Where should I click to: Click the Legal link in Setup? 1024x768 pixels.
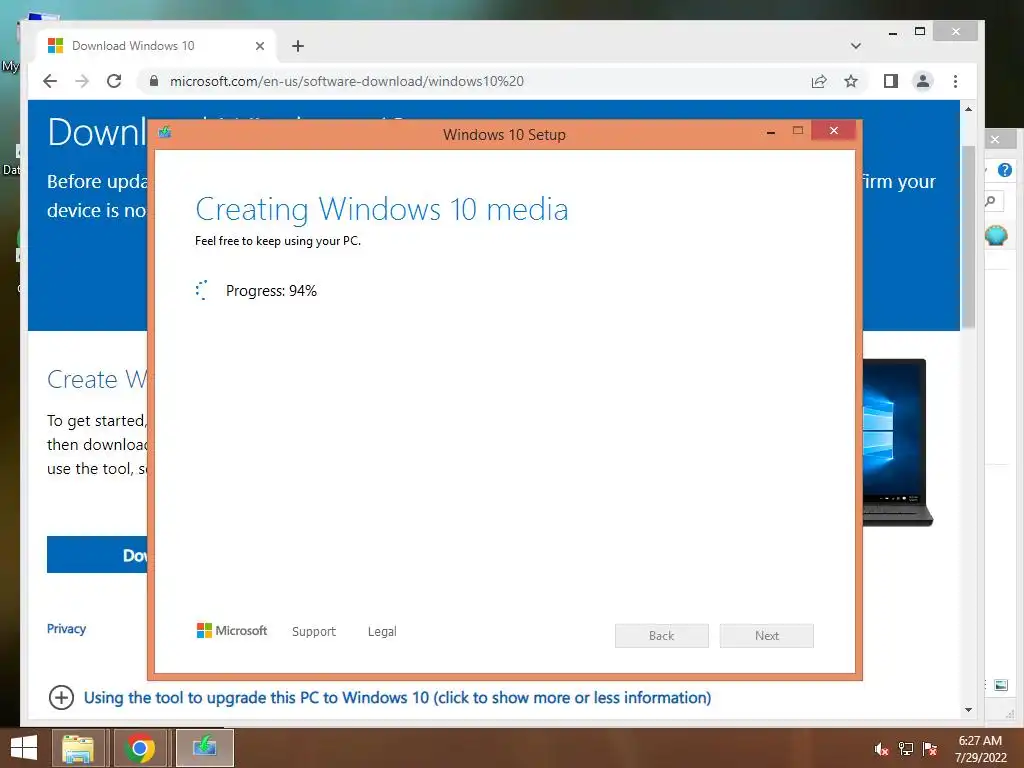click(382, 632)
